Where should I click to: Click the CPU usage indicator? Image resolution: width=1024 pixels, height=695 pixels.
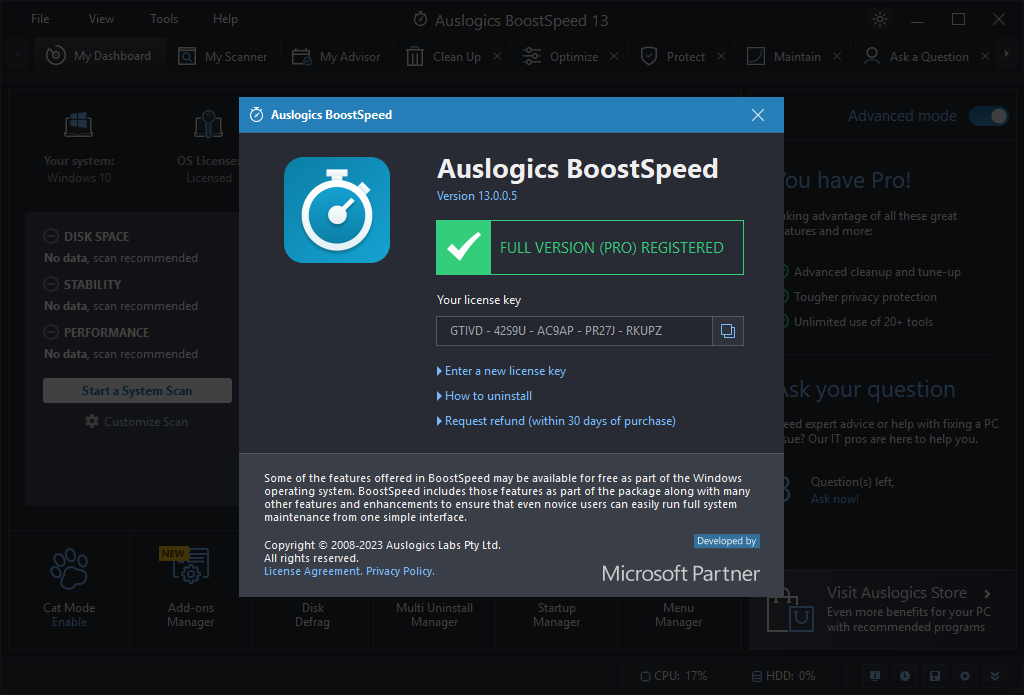pos(673,676)
